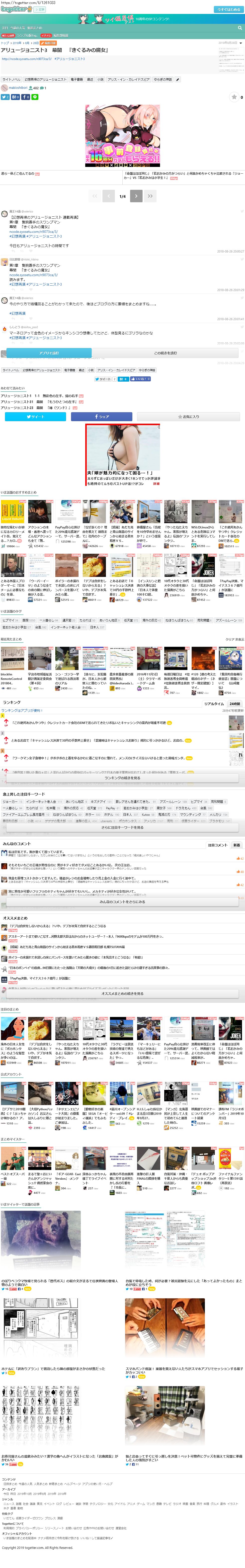Share via Twitter icon button under author
This screenshot has width=245, height=1568.
tap(5, 97)
